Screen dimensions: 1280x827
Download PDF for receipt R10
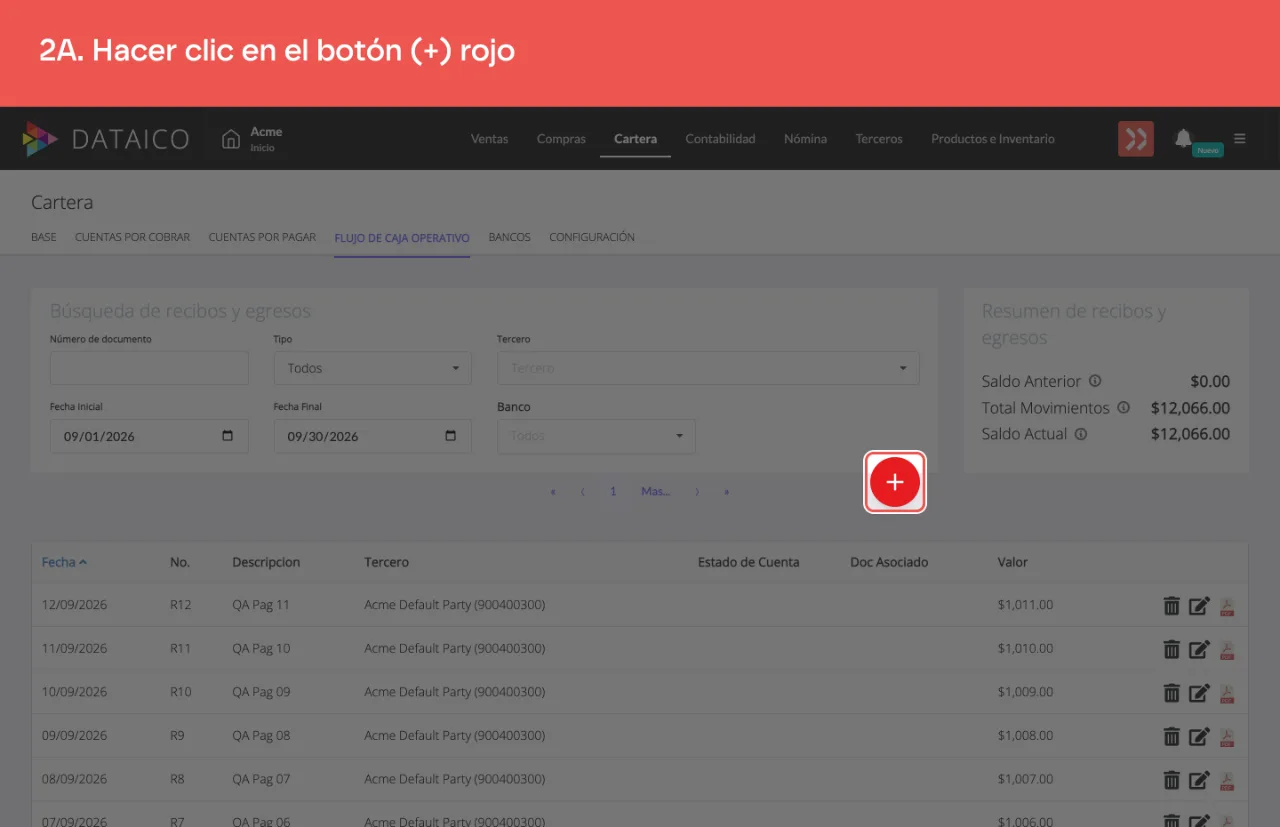tap(1227, 693)
